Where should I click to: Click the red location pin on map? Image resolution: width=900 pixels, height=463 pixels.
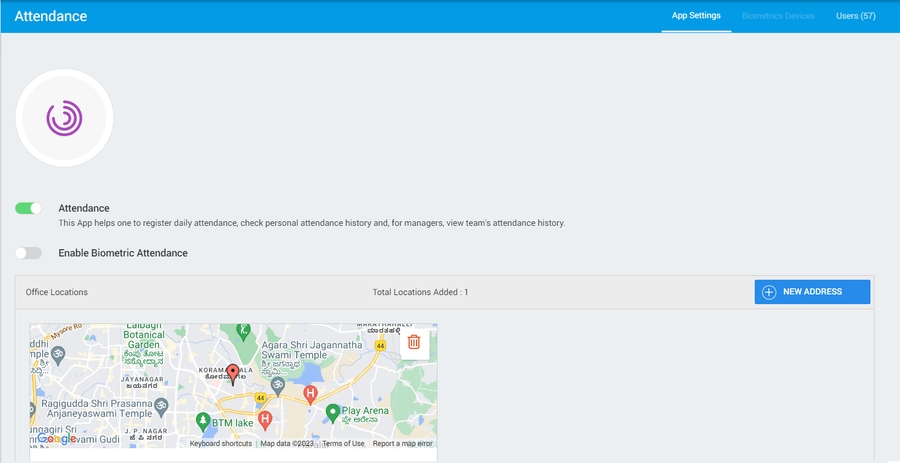click(x=233, y=374)
